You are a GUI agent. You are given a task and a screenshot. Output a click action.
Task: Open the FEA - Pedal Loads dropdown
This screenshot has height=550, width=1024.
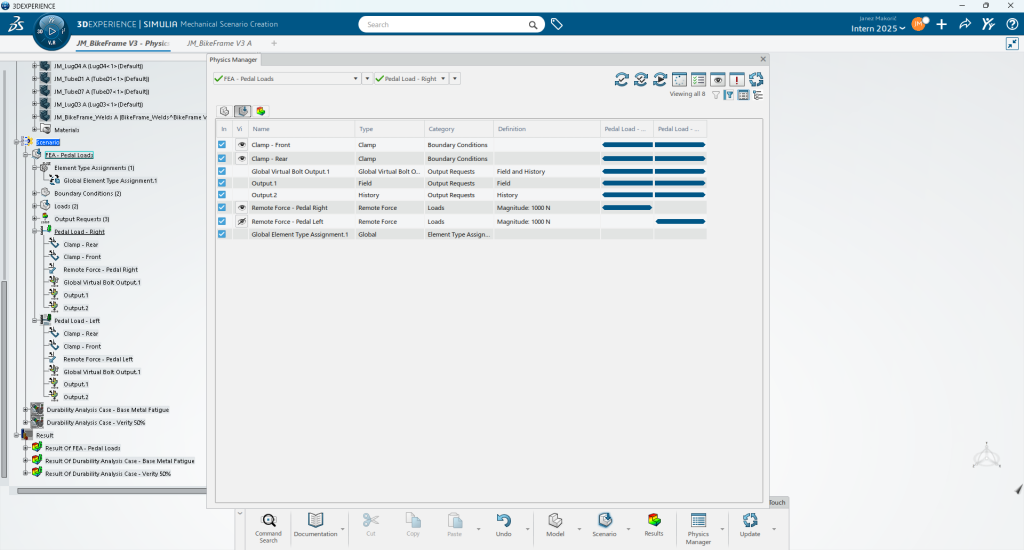355,79
